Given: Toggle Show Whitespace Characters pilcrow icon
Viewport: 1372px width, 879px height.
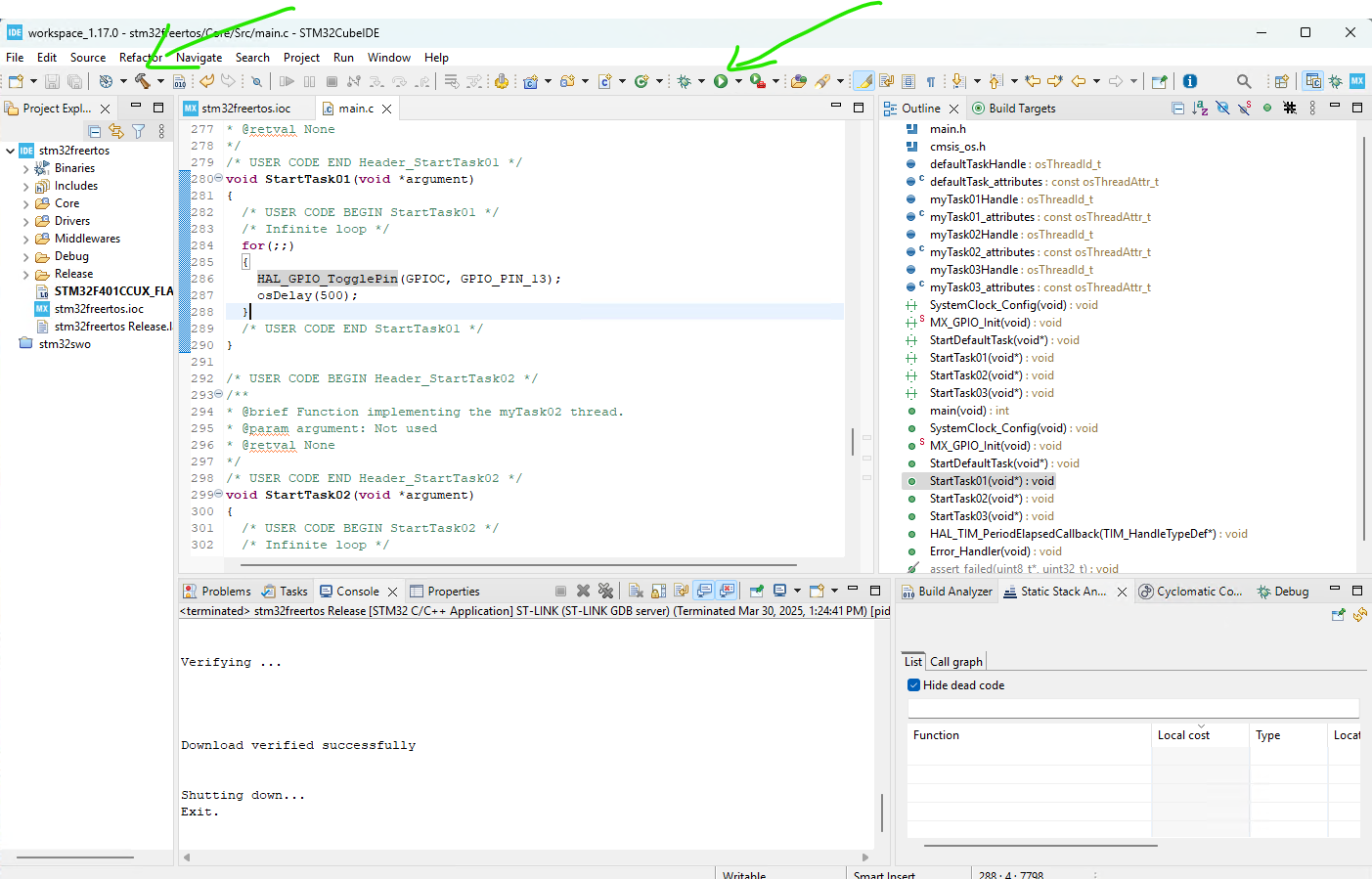Looking at the screenshot, I should 931,81.
